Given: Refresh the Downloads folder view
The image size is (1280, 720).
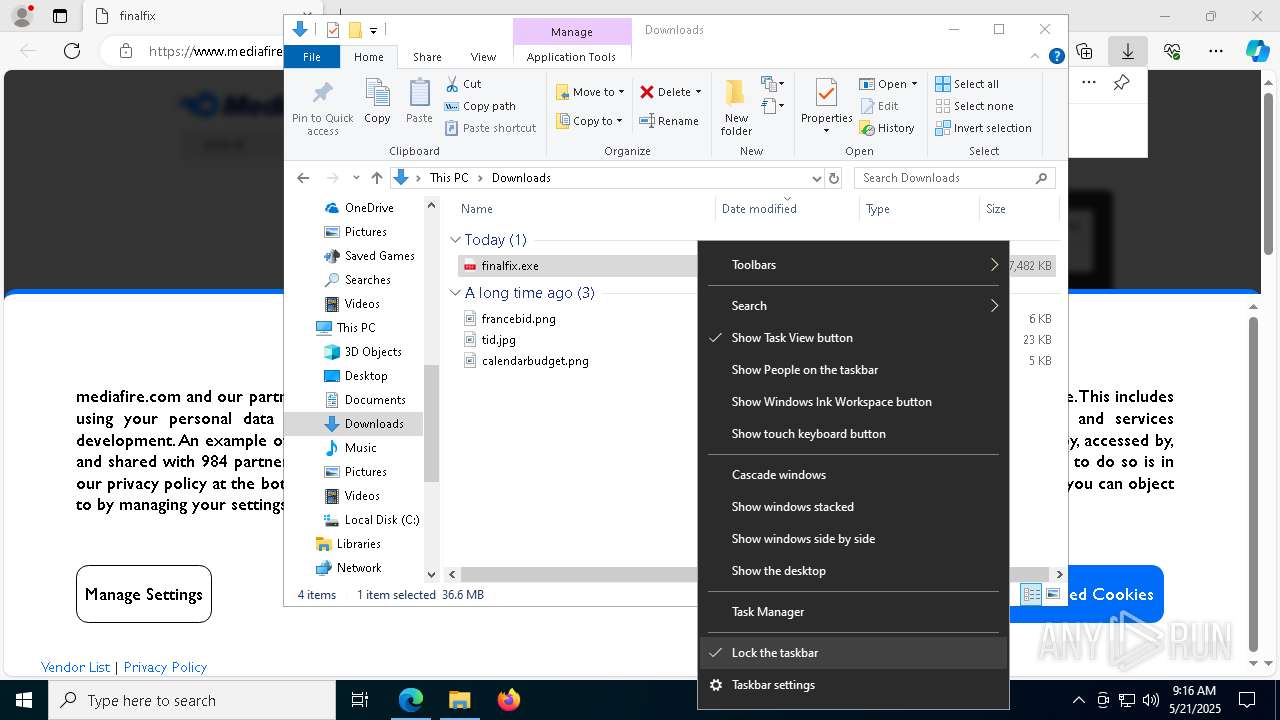Looking at the screenshot, I should (x=834, y=178).
